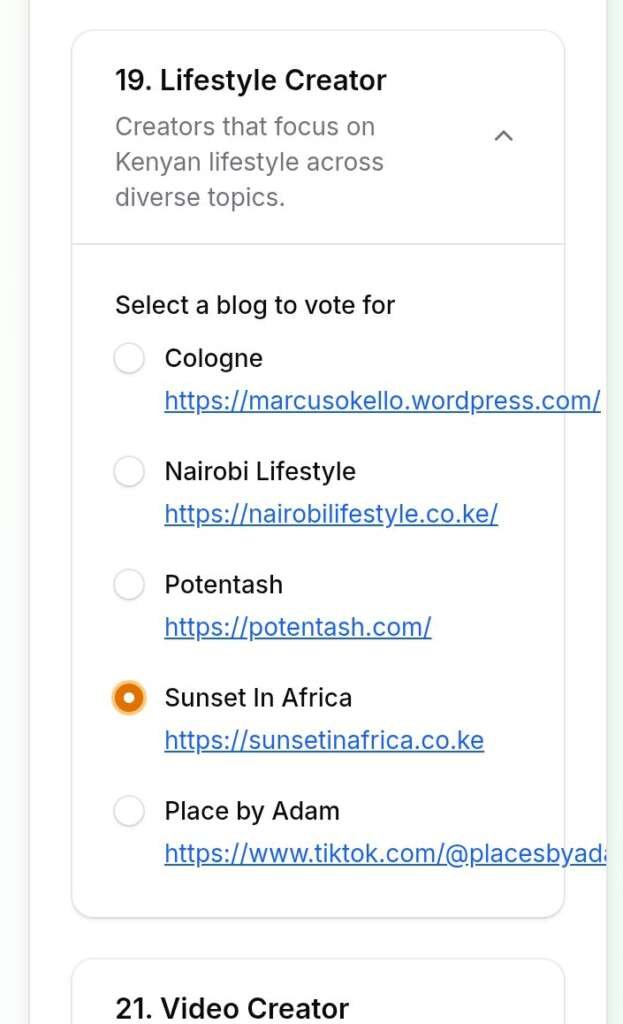Click the 19. Lifestyle Creator heading
Screen dimensions: 623x1024
[x=250, y=80]
